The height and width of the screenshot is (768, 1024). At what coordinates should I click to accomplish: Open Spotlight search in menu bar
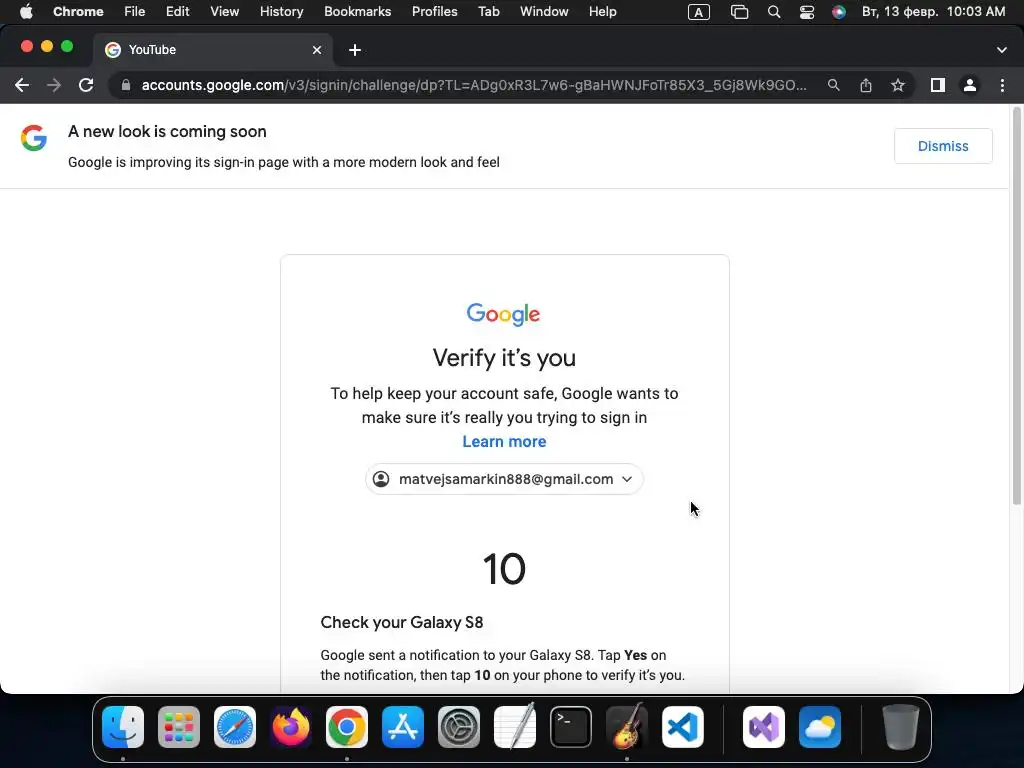click(x=774, y=12)
